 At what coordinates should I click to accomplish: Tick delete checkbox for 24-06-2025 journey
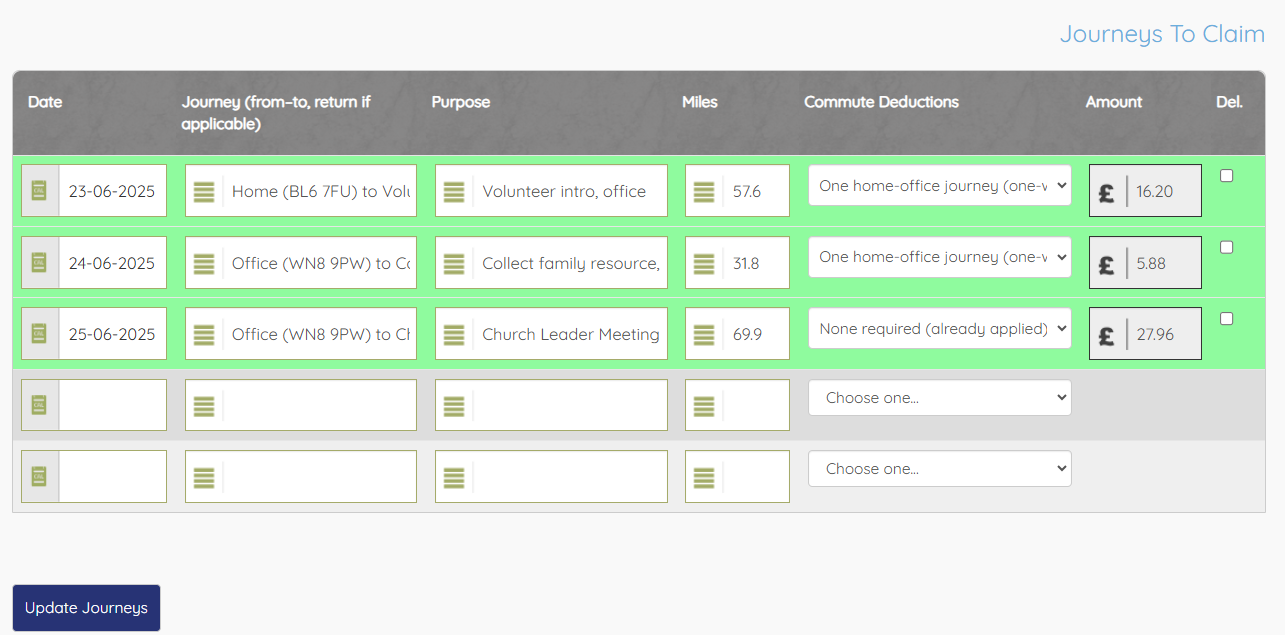[1227, 247]
